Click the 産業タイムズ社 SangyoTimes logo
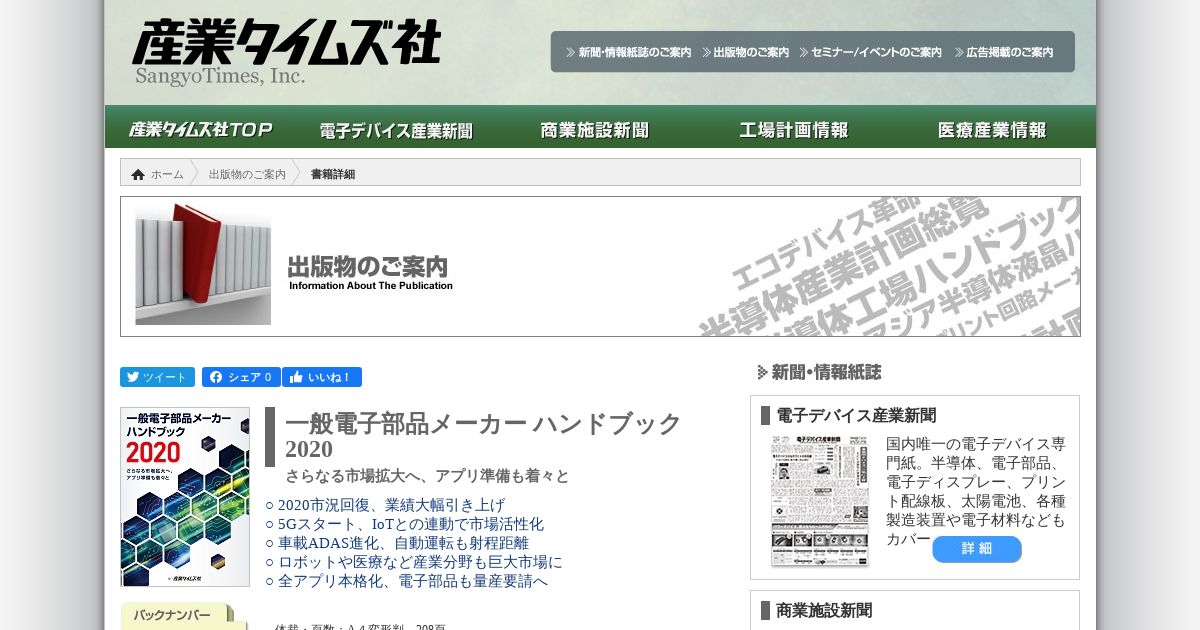 point(286,53)
